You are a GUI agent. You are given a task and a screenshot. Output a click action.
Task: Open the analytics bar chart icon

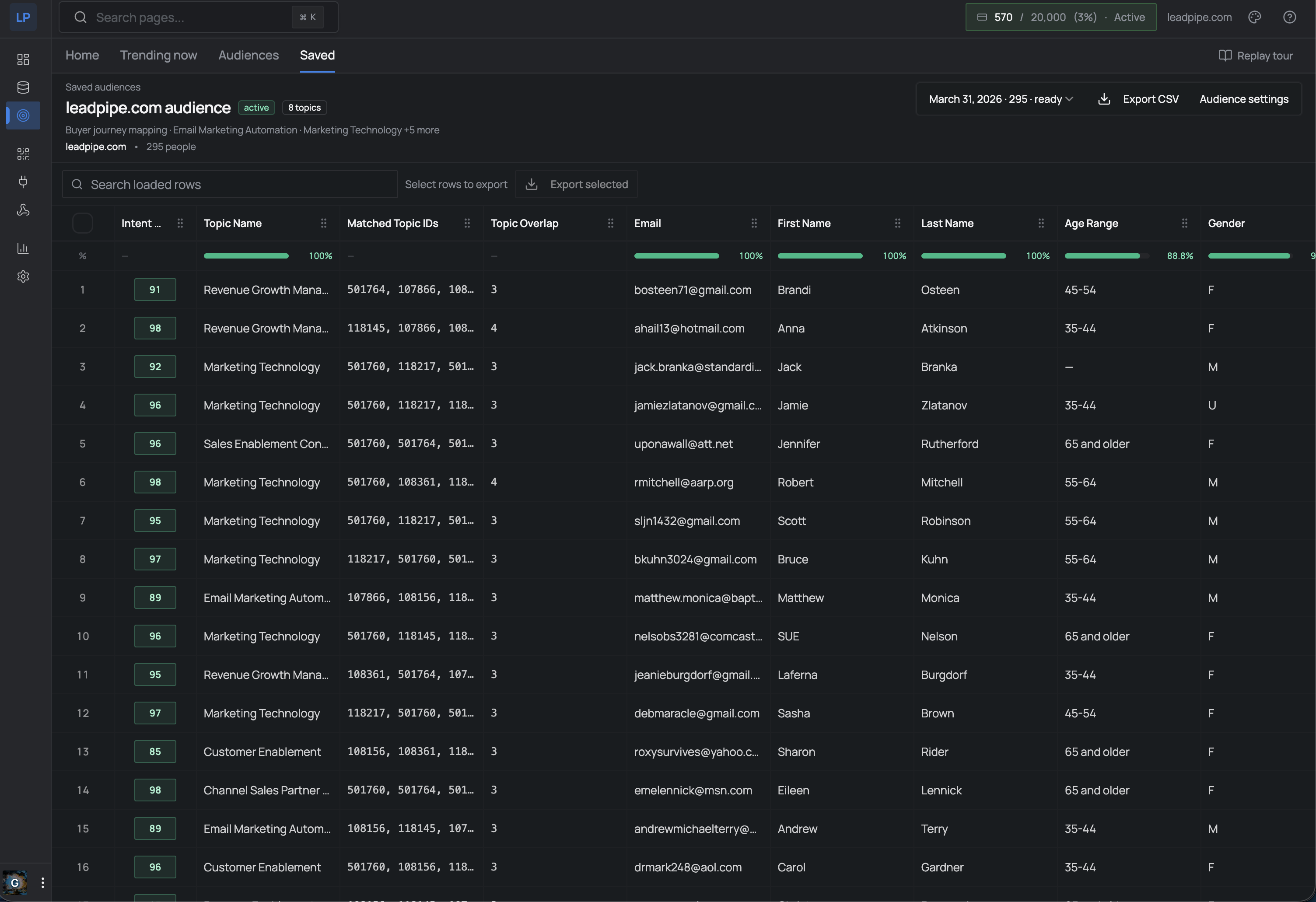pyautogui.click(x=23, y=248)
